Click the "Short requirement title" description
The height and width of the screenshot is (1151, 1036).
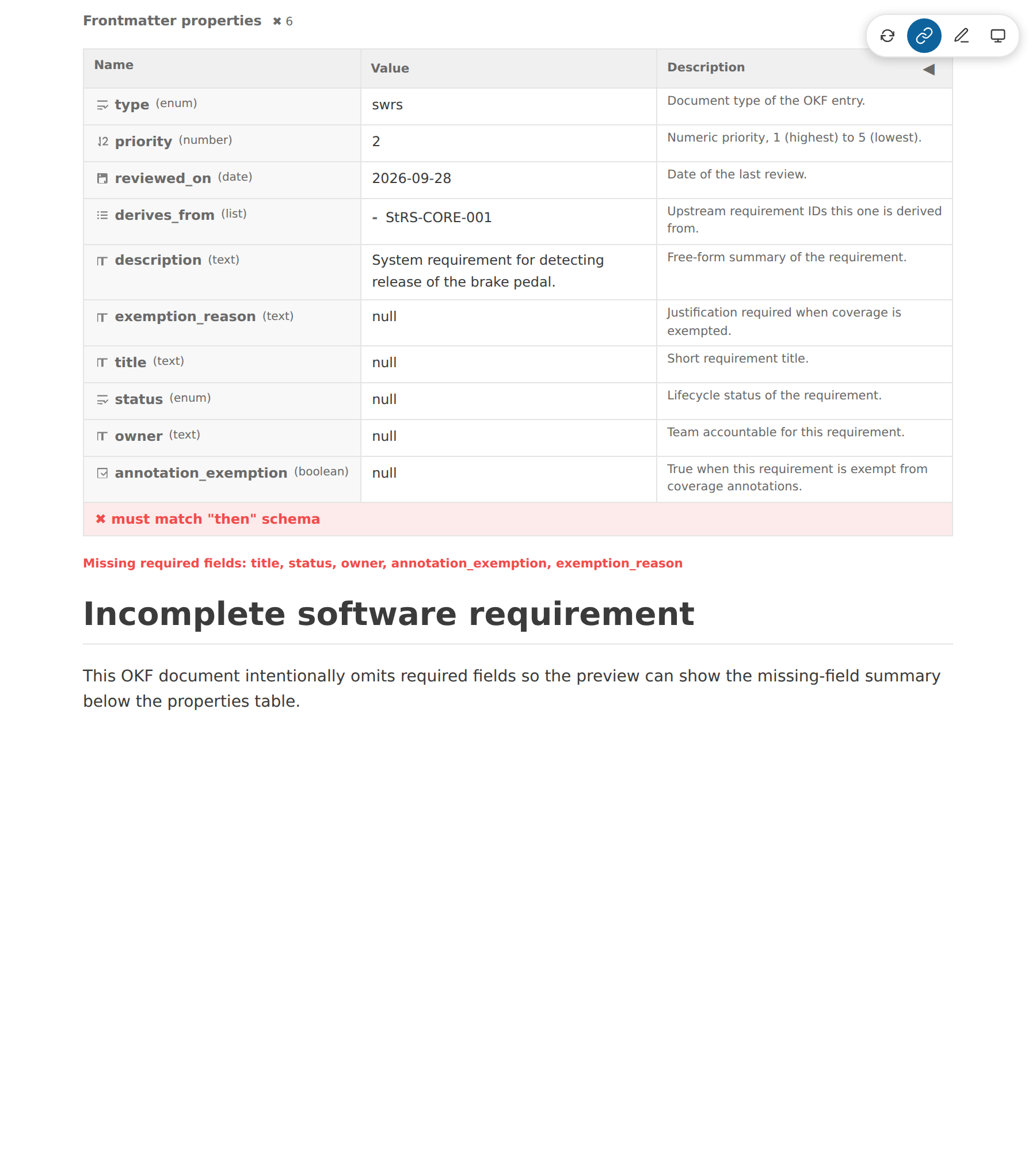click(738, 359)
